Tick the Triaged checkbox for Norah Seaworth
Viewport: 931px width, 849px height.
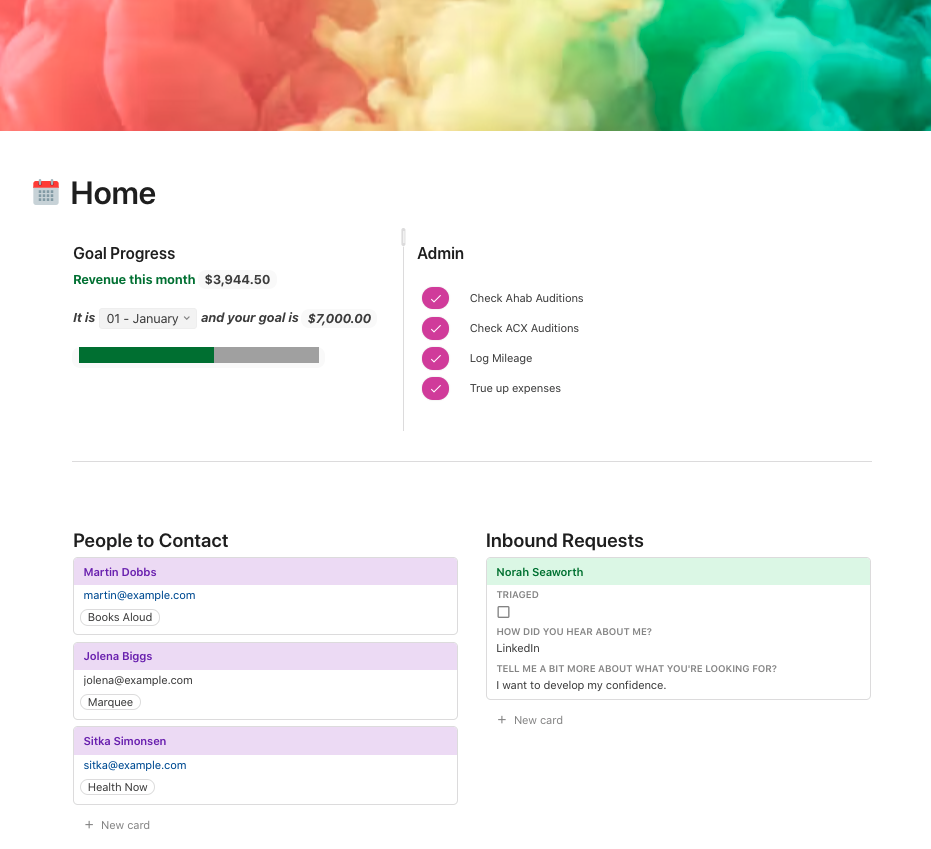click(x=503, y=612)
